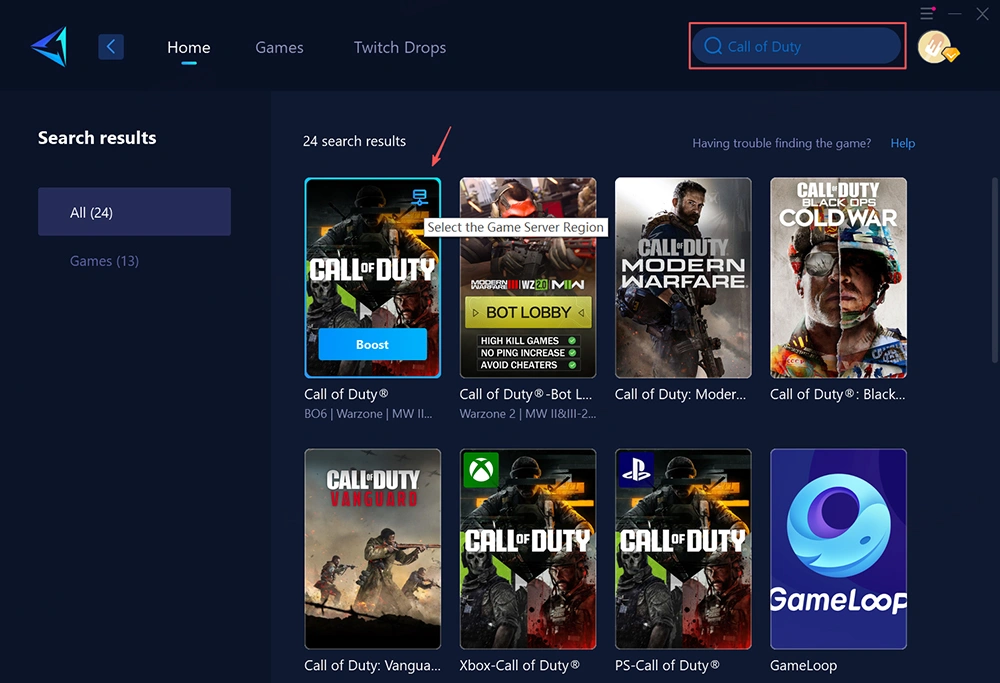This screenshot has height=683, width=1000.
Task: Open Call of Duty Bot Lobby thumbnail
Action: pyautogui.click(x=528, y=277)
